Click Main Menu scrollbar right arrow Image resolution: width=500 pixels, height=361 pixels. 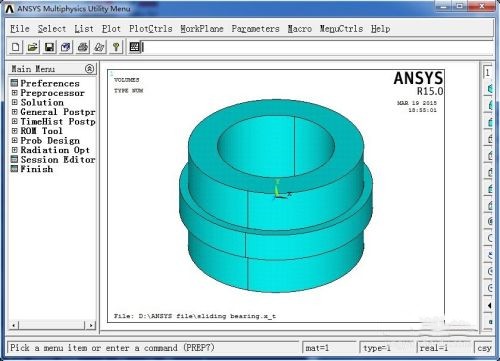click(x=91, y=325)
